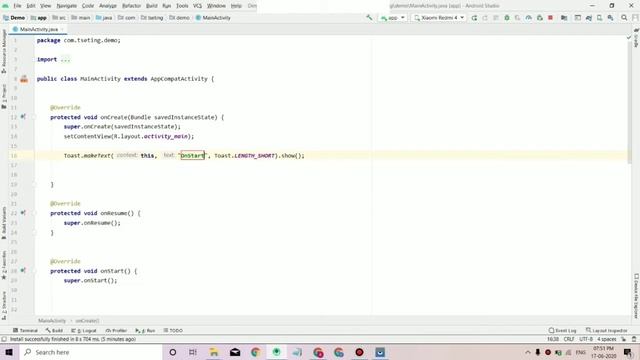Click the Debug app bug icon

click(507, 18)
